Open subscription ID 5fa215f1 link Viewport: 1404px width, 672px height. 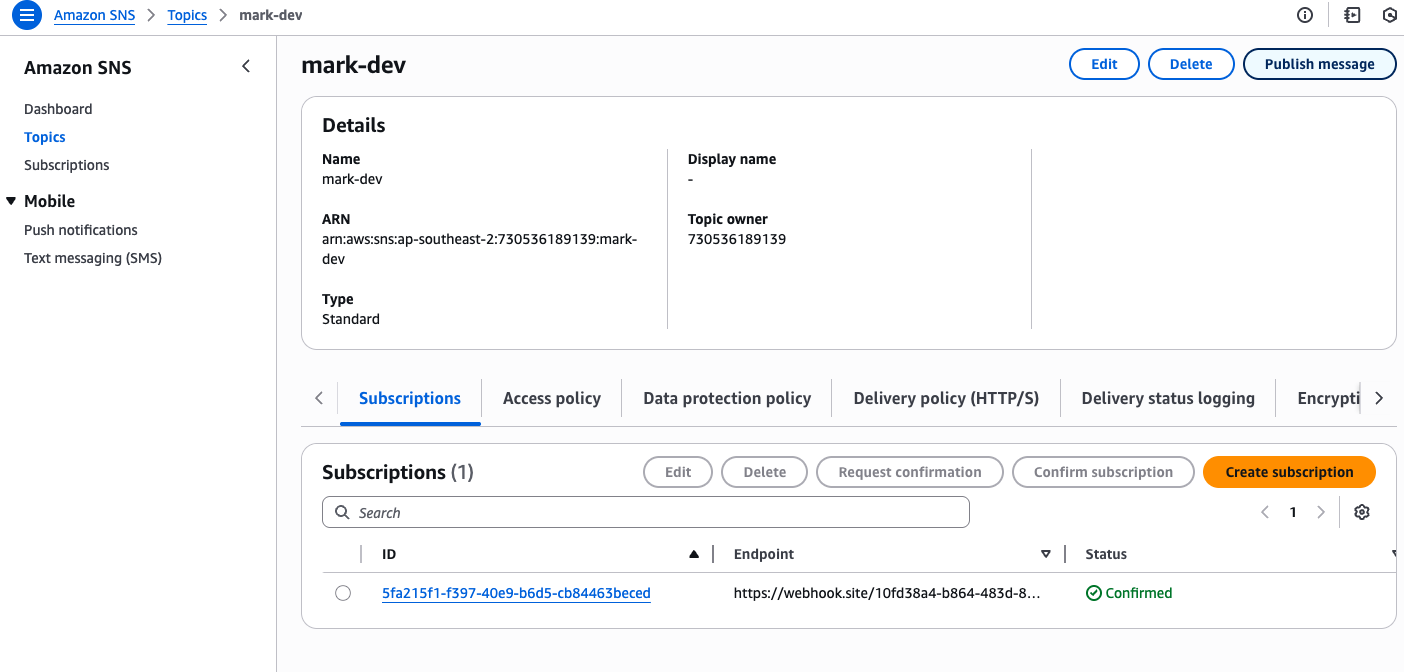[x=516, y=593]
